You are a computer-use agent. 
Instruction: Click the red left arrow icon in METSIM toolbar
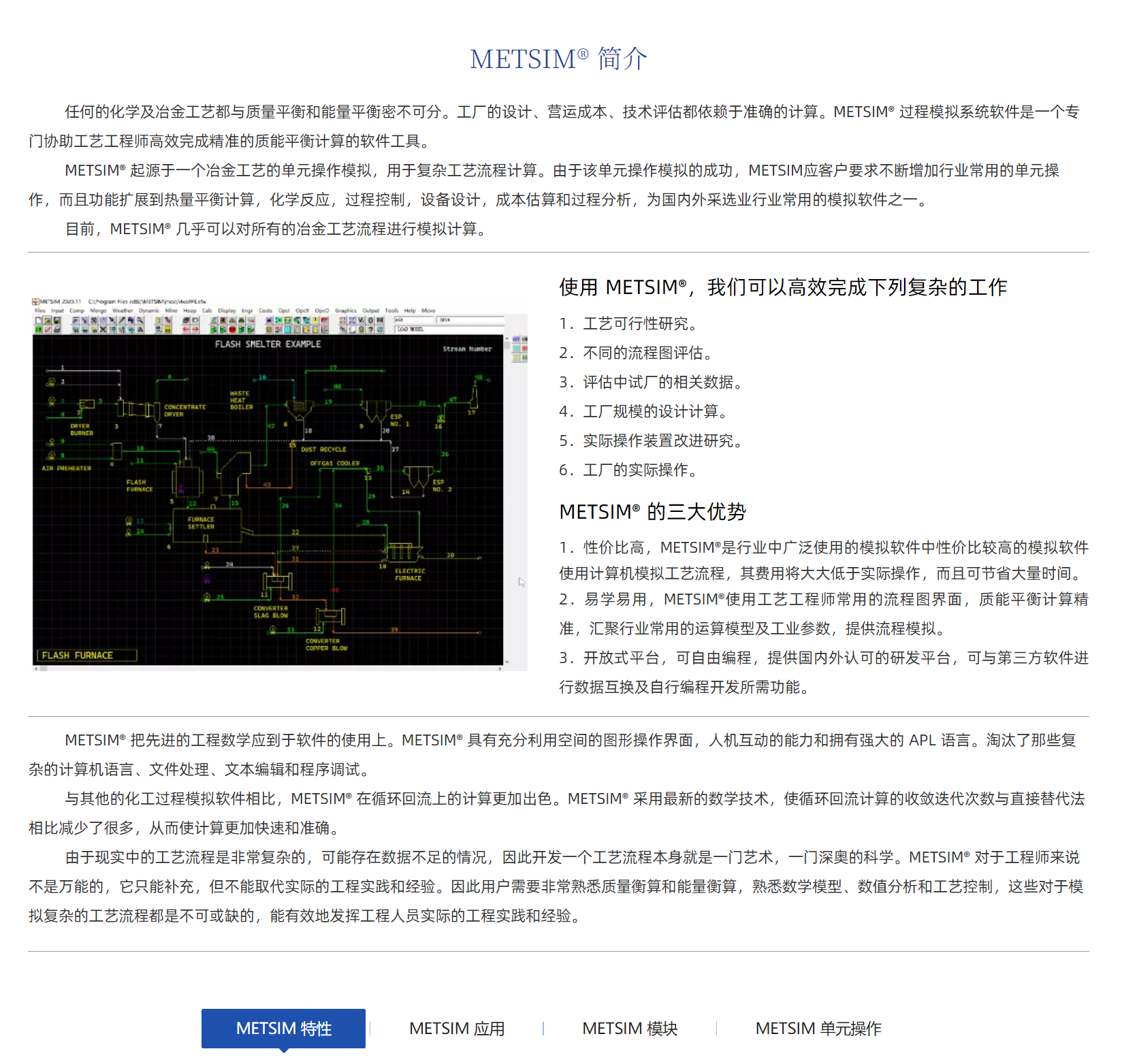pyautogui.click(x=186, y=329)
